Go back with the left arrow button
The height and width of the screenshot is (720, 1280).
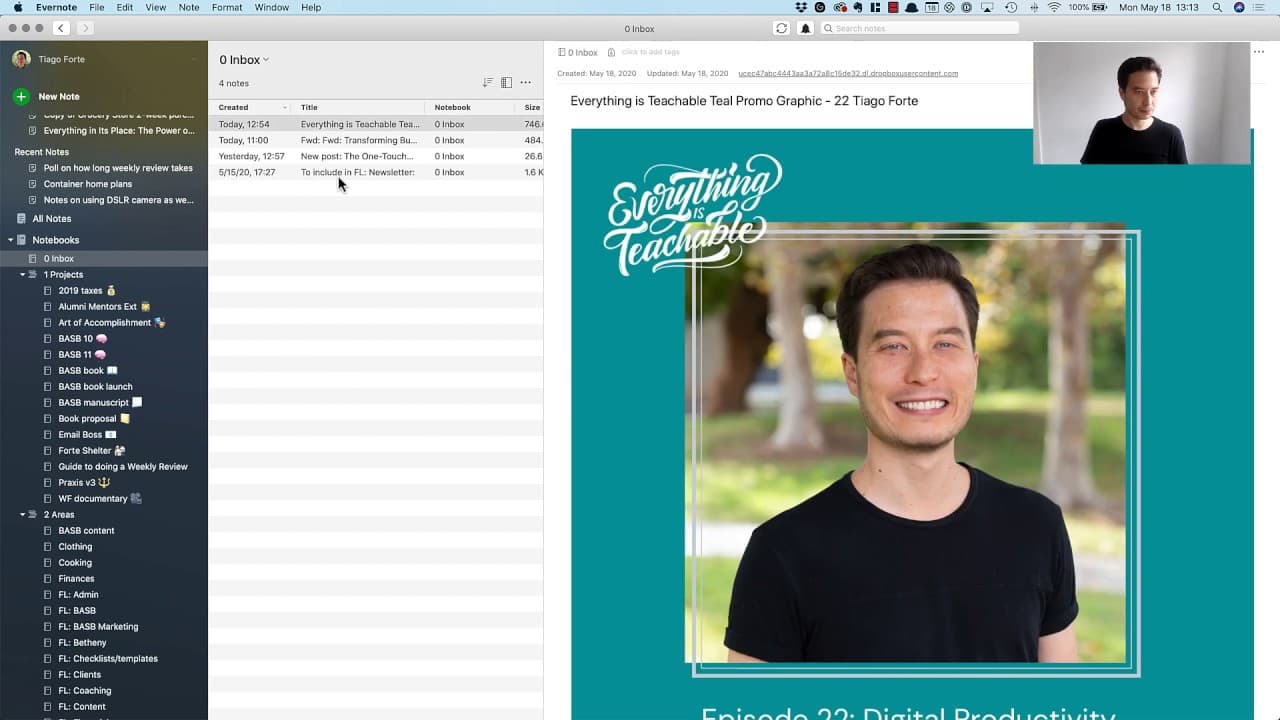point(61,28)
